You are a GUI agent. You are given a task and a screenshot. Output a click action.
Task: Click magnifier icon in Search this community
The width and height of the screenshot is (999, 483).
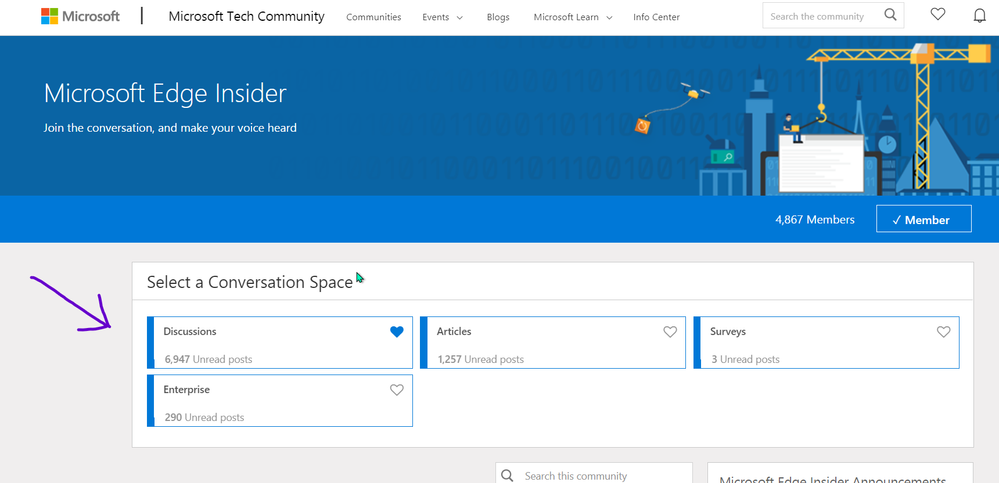point(507,475)
